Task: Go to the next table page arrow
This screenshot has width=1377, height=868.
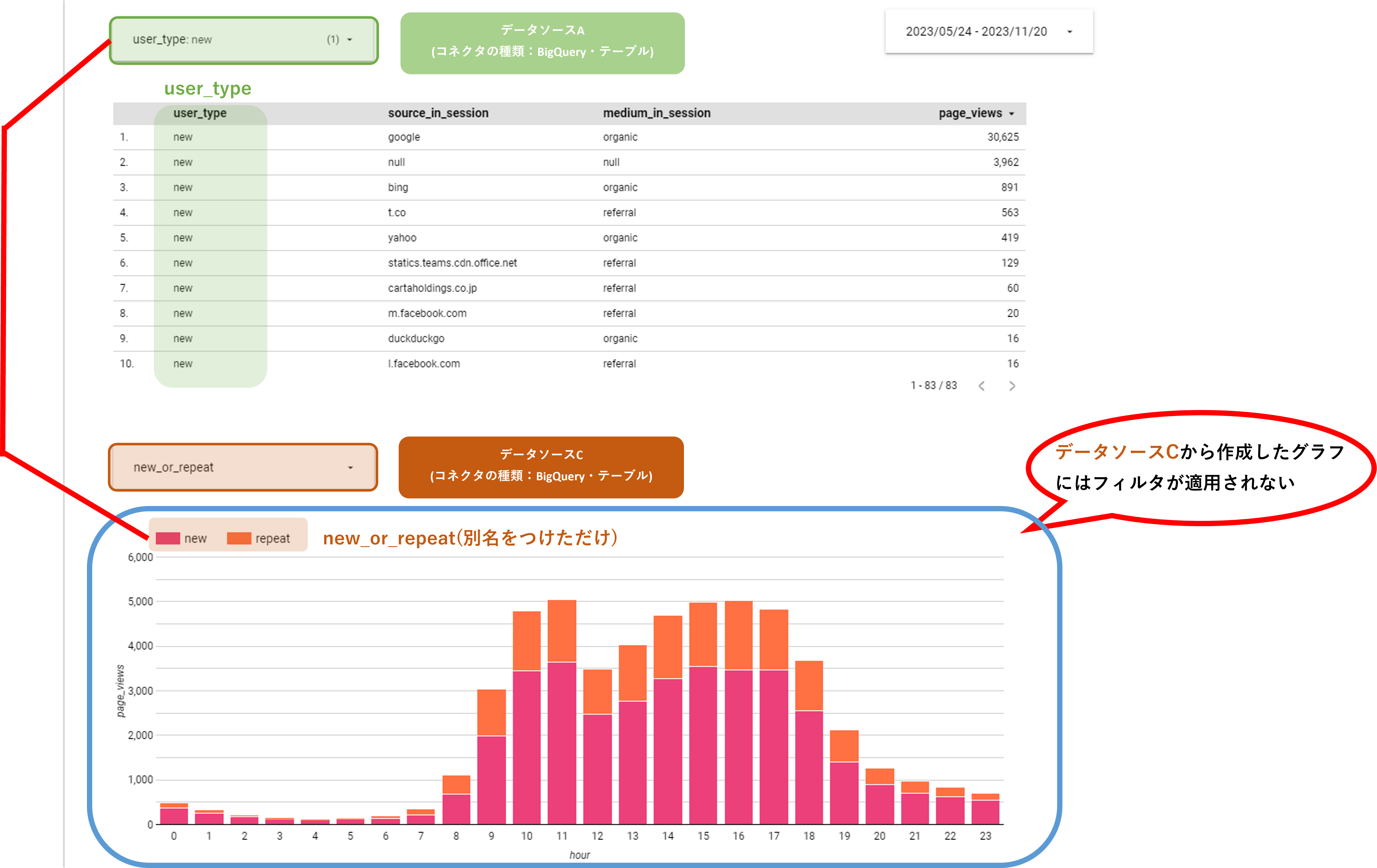Action: pos(1012,386)
